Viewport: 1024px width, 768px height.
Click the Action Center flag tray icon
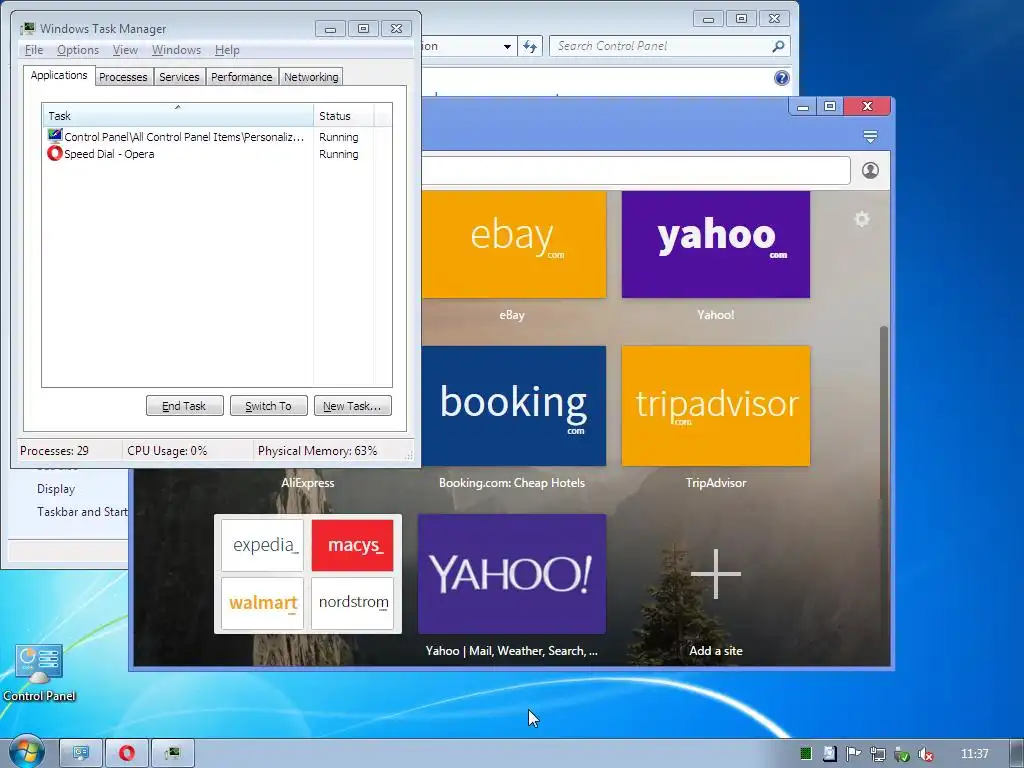pyautogui.click(x=853, y=754)
